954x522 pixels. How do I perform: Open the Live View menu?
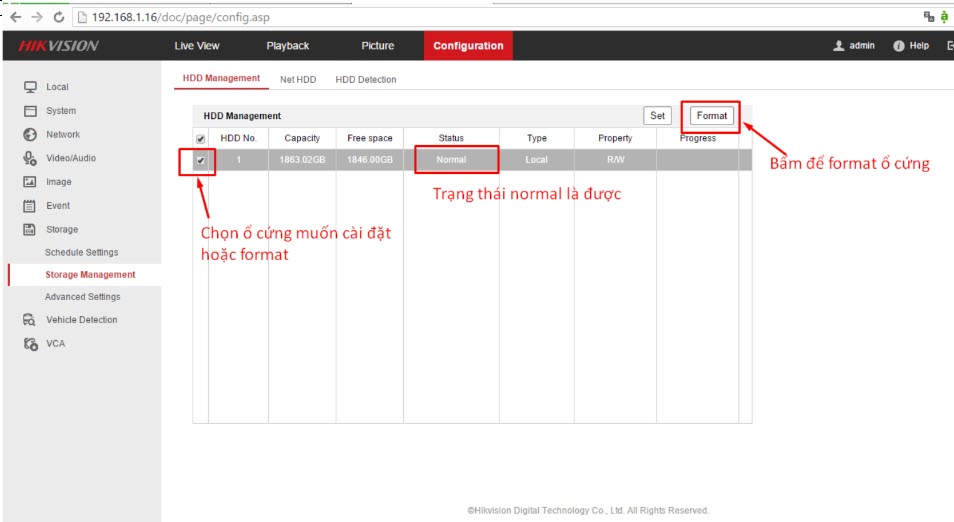[197, 46]
